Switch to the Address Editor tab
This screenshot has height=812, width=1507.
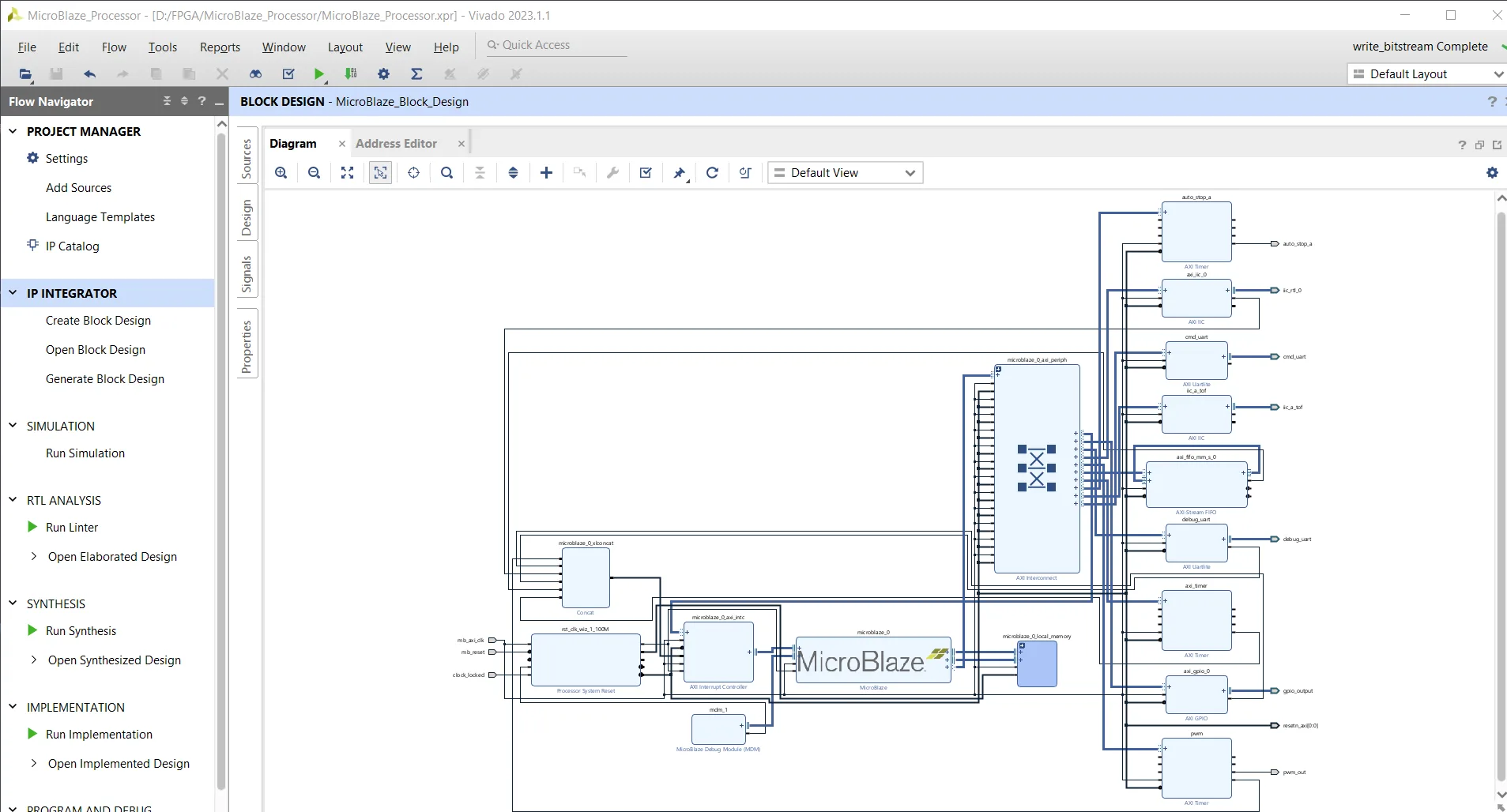coord(396,144)
